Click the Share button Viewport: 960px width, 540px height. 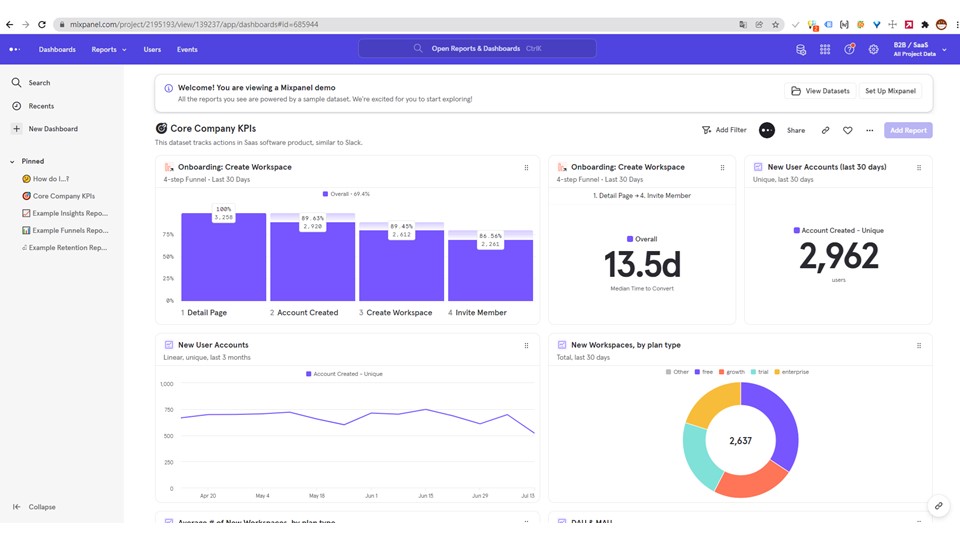click(x=796, y=130)
